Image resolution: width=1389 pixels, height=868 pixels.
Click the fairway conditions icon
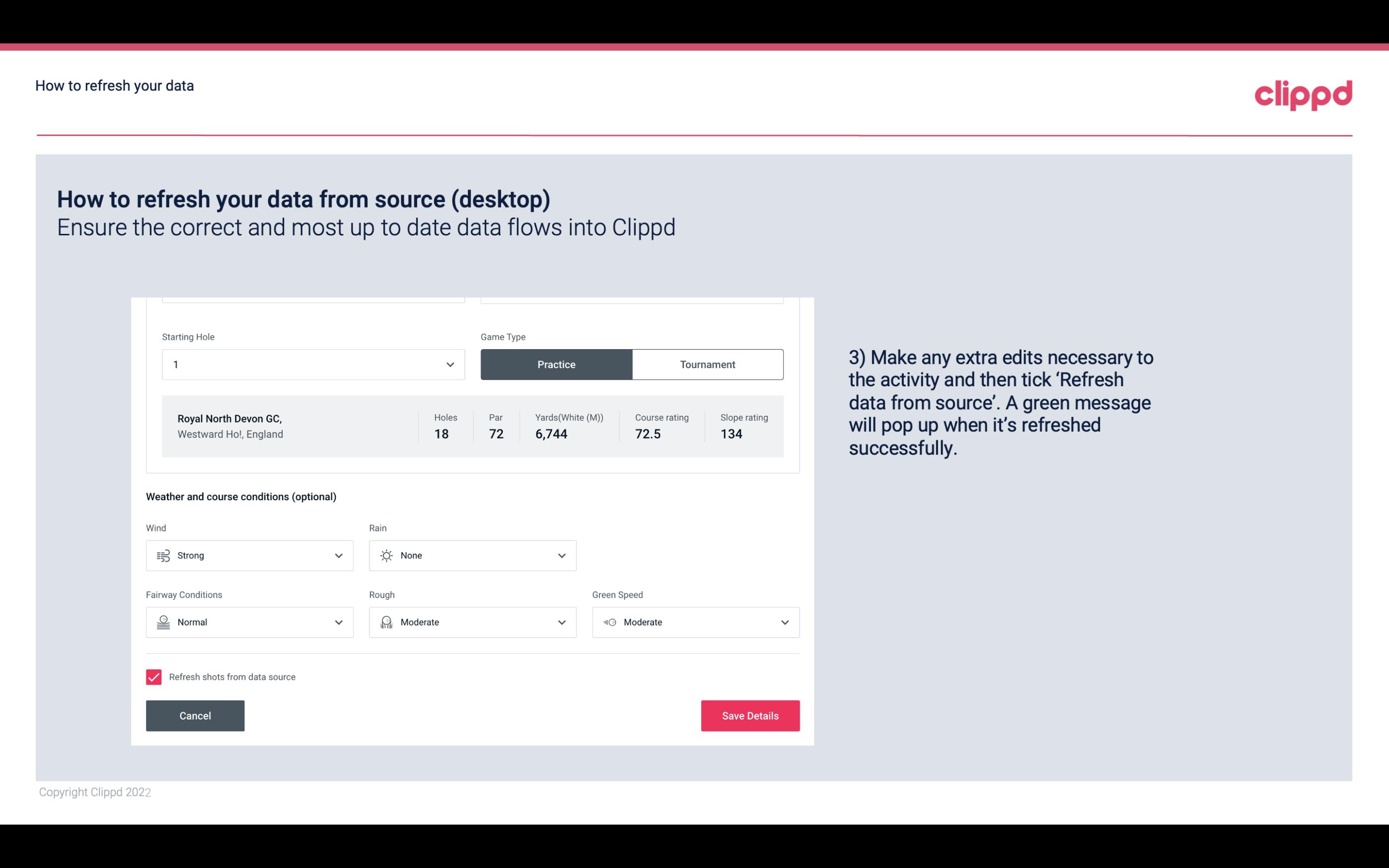pyautogui.click(x=162, y=622)
